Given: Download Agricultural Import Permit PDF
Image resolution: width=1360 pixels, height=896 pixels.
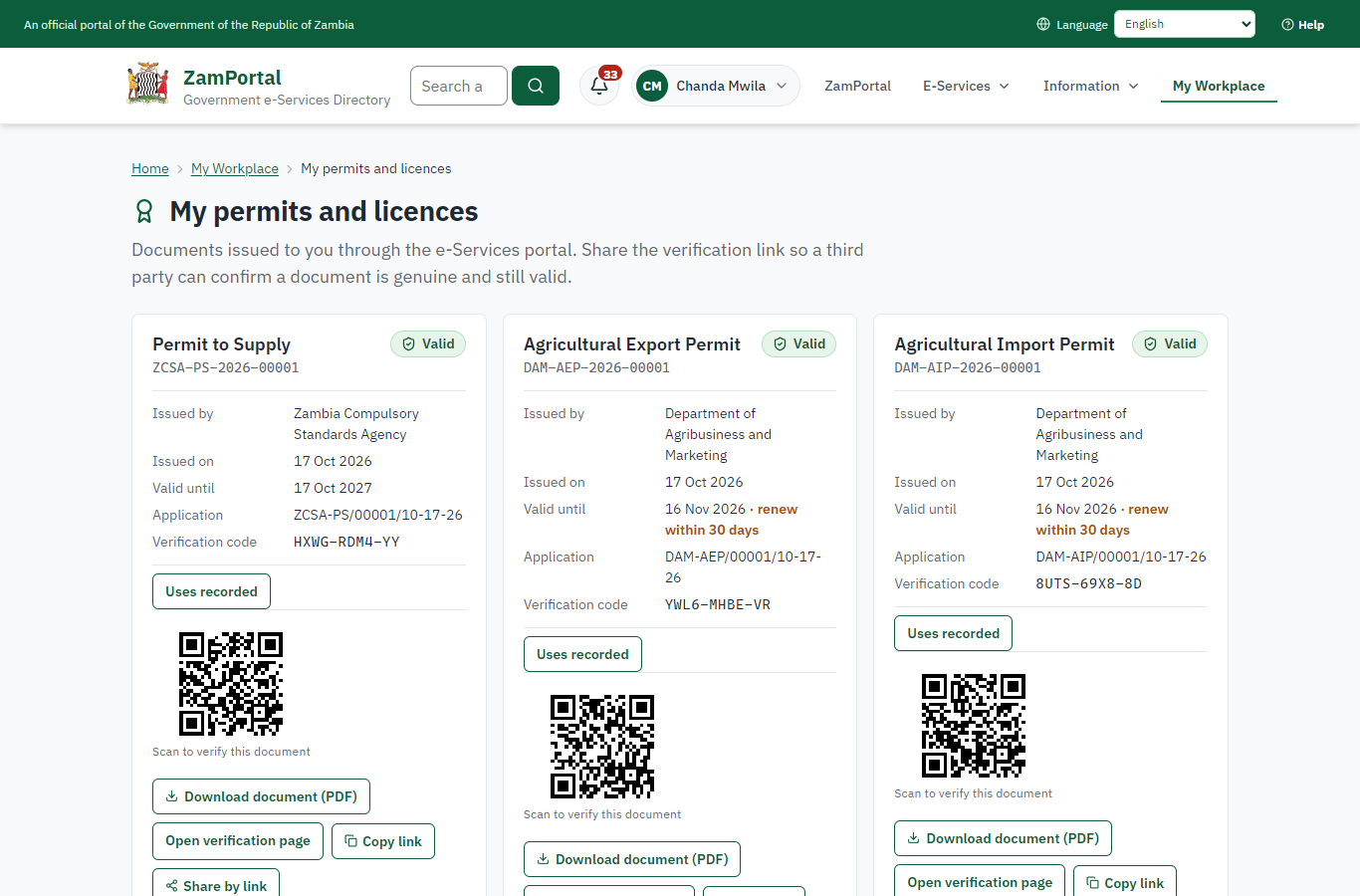Looking at the screenshot, I should pos(1003,838).
